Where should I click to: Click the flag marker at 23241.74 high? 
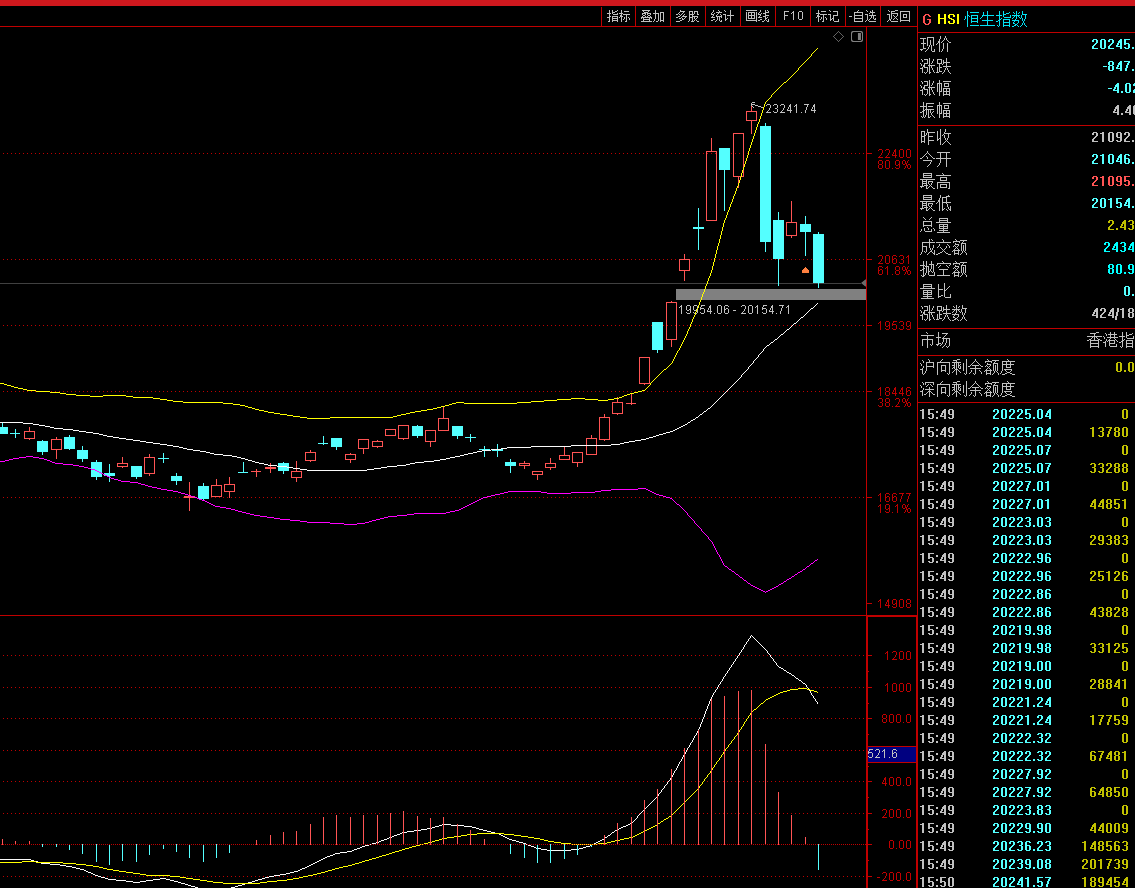click(755, 105)
